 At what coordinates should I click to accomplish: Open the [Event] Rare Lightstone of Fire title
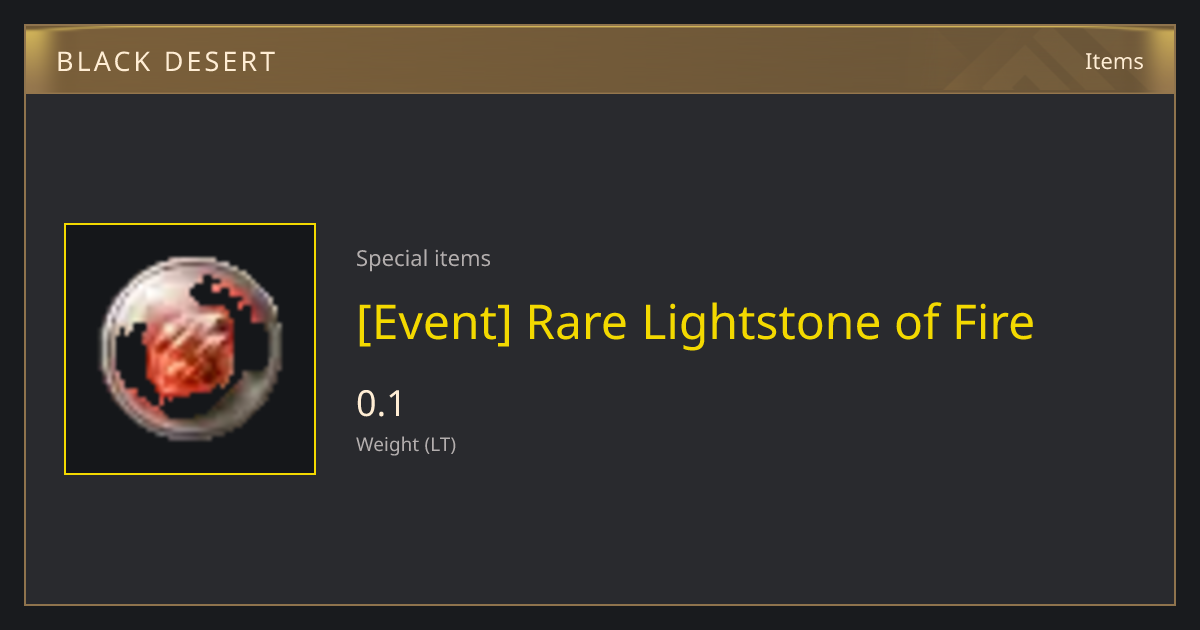(x=695, y=323)
